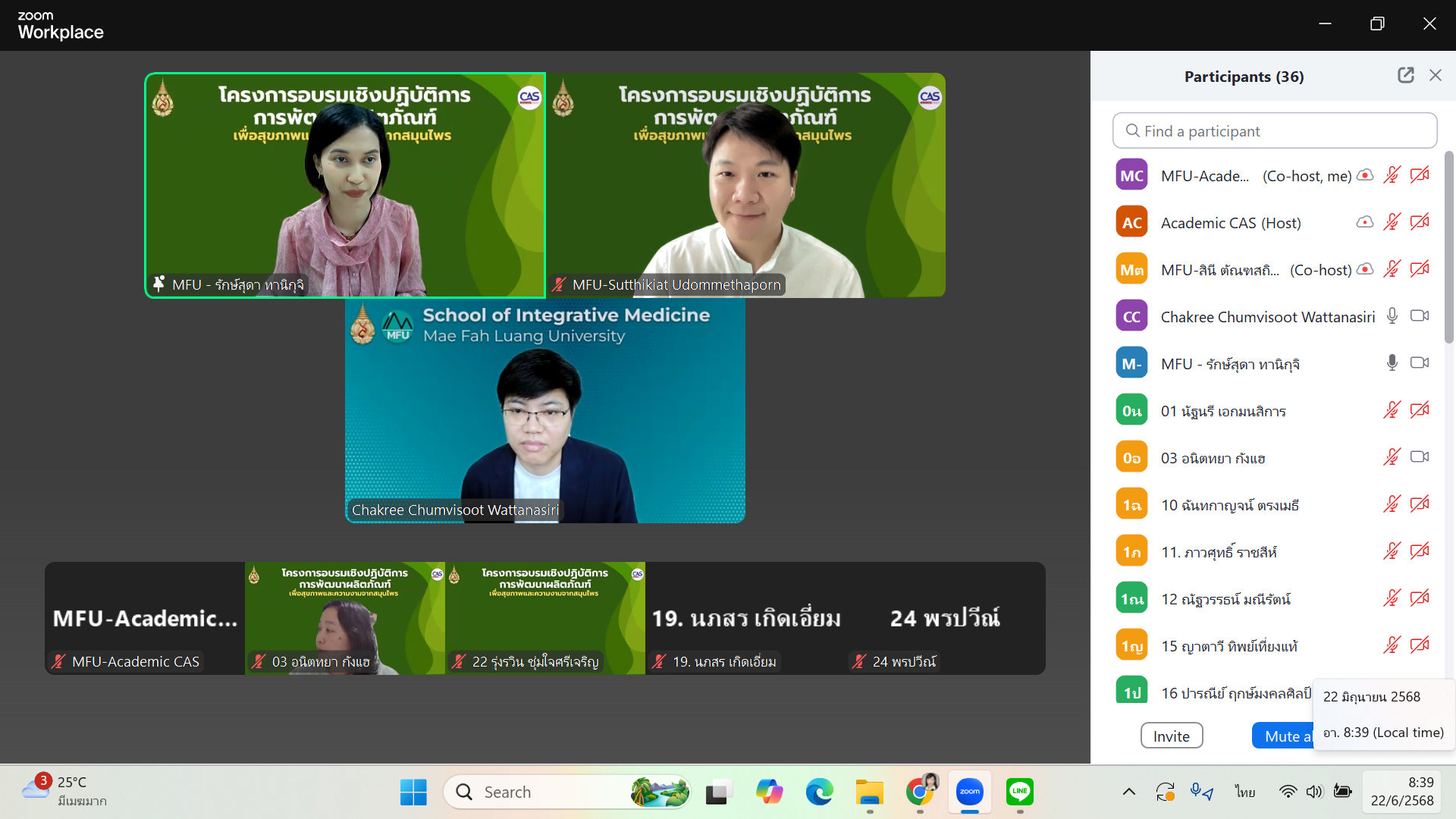Click CC avatar of Chakree participant row

point(1131,316)
